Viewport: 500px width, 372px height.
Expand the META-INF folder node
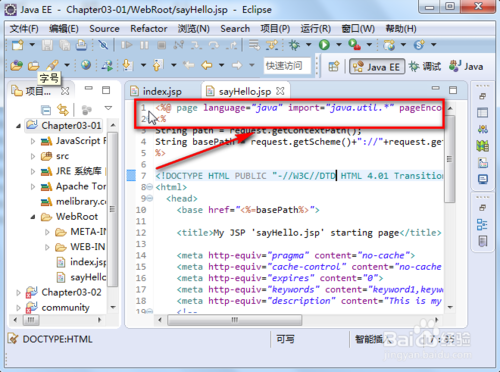point(47,232)
